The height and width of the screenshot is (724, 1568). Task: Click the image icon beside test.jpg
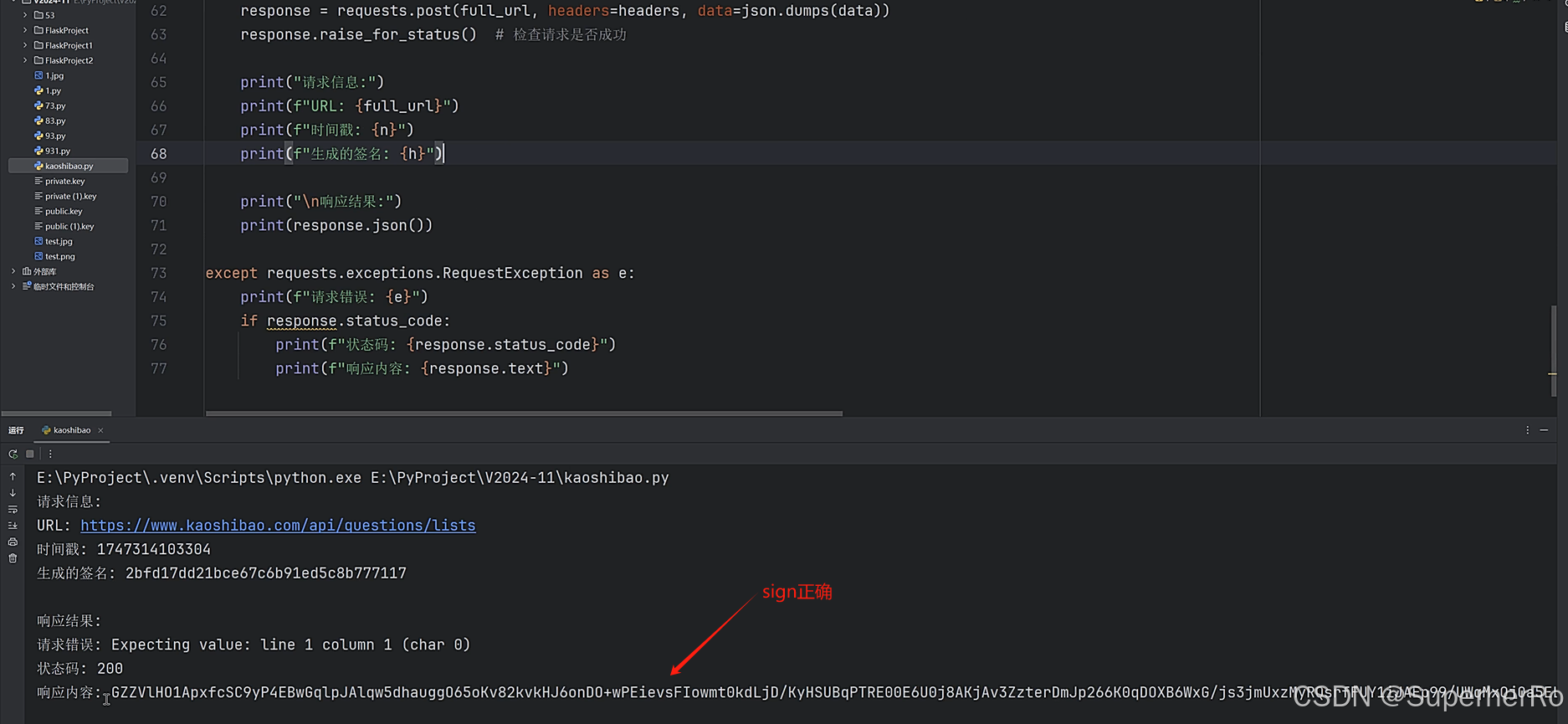38,241
